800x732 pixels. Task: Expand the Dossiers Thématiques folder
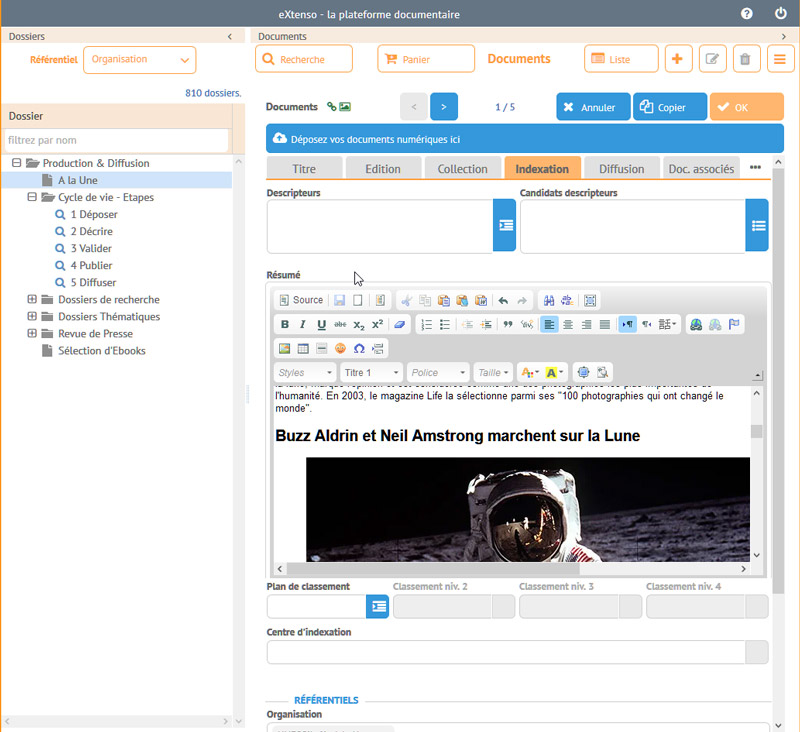pyautogui.click(x=32, y=316)
